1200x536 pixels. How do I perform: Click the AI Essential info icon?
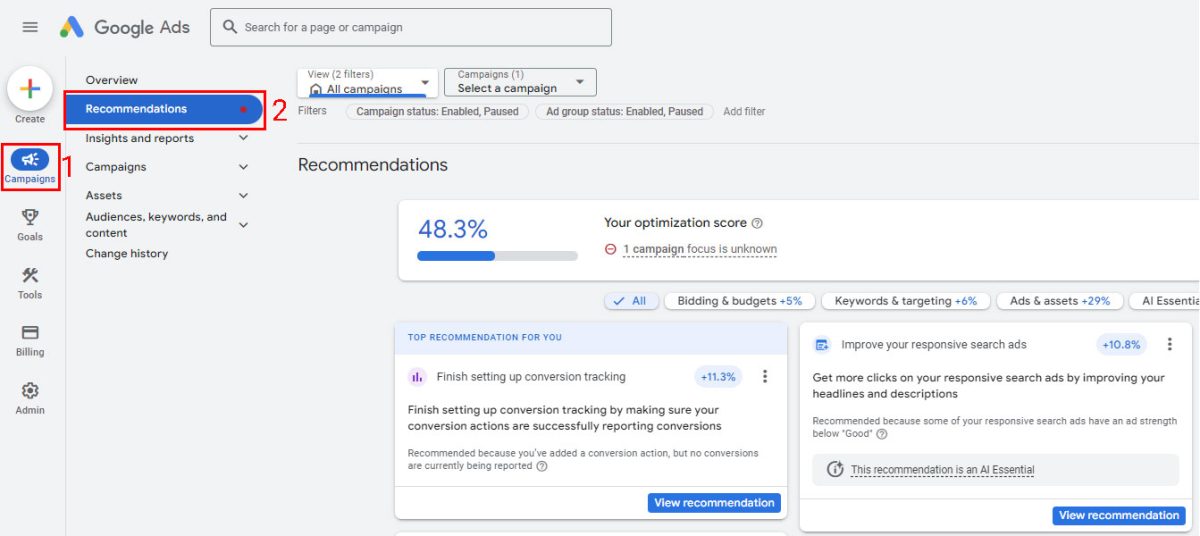point(835,469)
